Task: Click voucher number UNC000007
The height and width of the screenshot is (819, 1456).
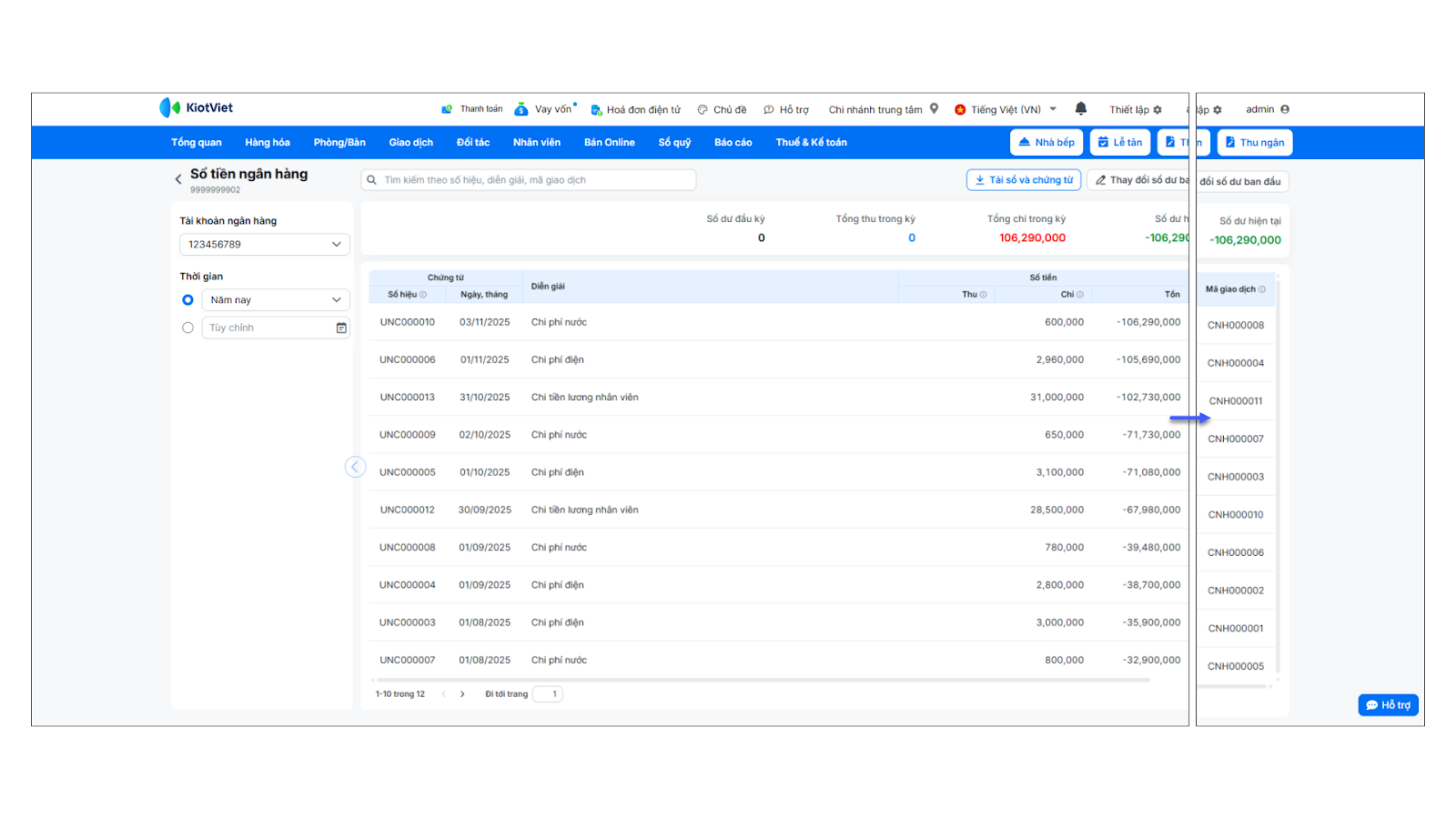Action: [408, 661]
